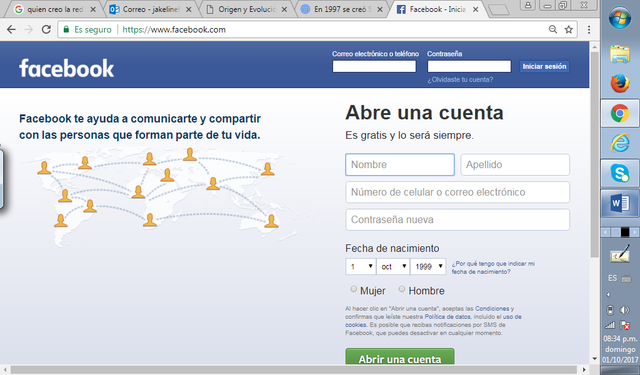Click the vertical page scrollbar thumb

point(594,155)
